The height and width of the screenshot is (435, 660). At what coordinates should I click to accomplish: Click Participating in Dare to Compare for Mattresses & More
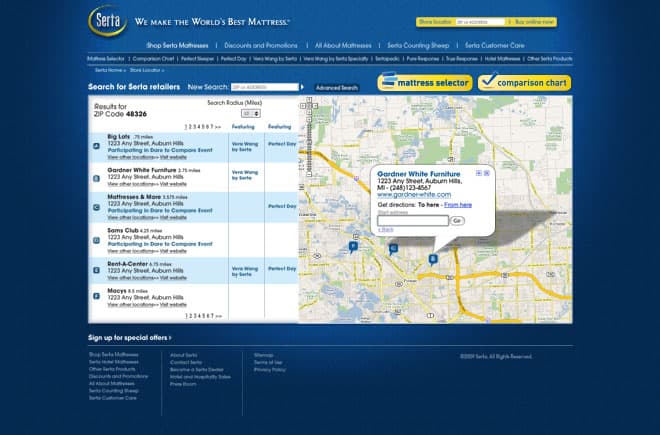pos(160,211)
